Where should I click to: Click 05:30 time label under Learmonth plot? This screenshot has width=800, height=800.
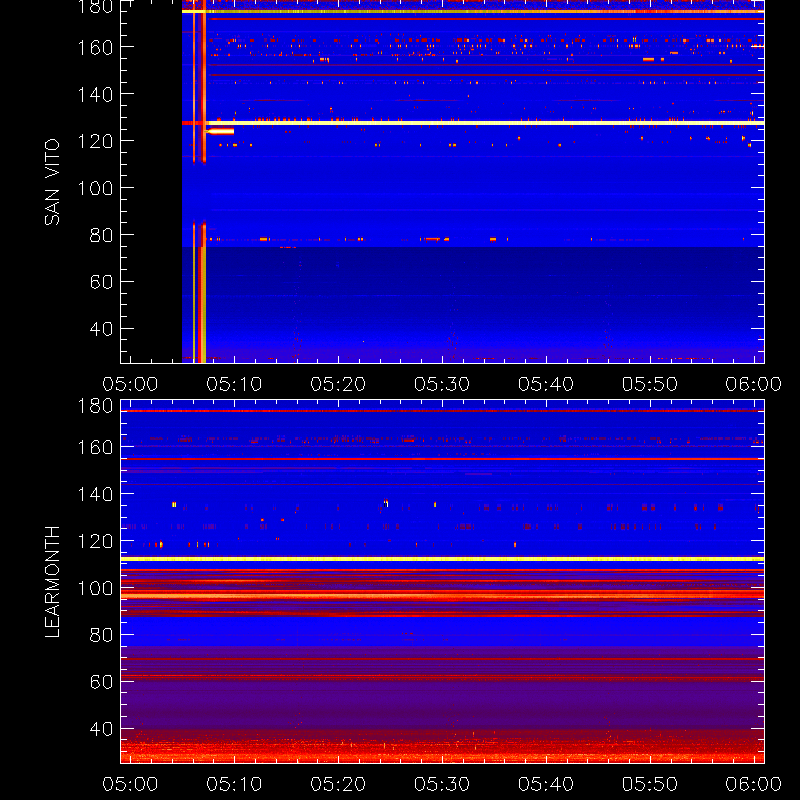tap(442, 784)
